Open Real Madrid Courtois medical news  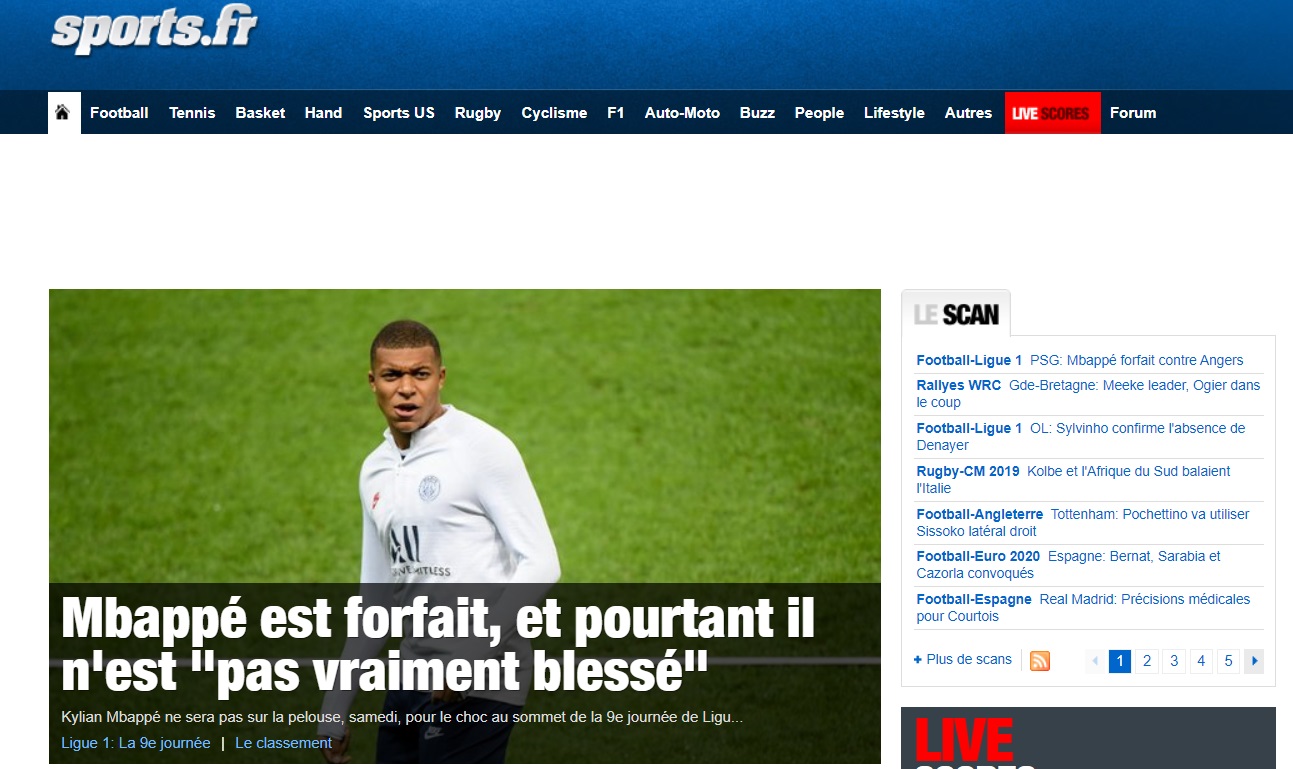(1083, 607)
